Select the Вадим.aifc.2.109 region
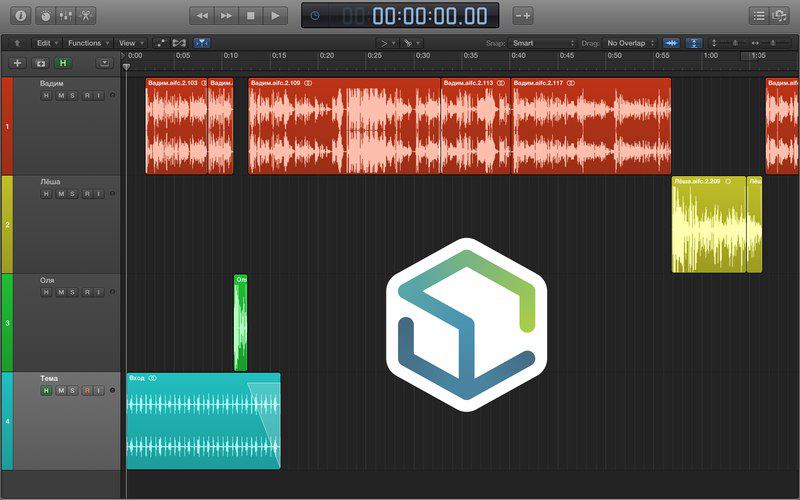This screenshot has height=500, width=800. [344, 126]
